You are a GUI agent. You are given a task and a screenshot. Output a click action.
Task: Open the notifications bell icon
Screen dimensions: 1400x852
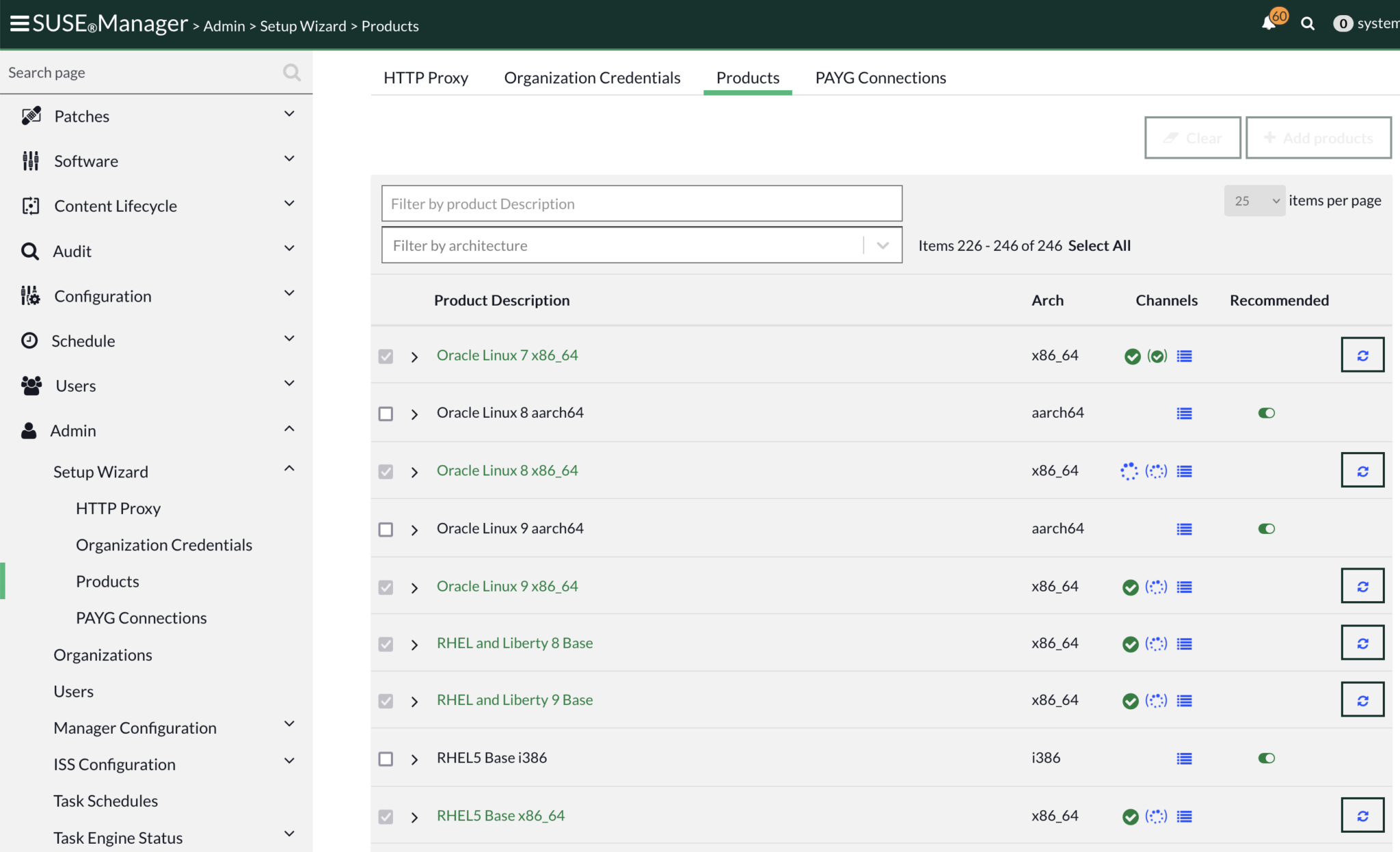pyautogui.click(x=1269, y=24)
